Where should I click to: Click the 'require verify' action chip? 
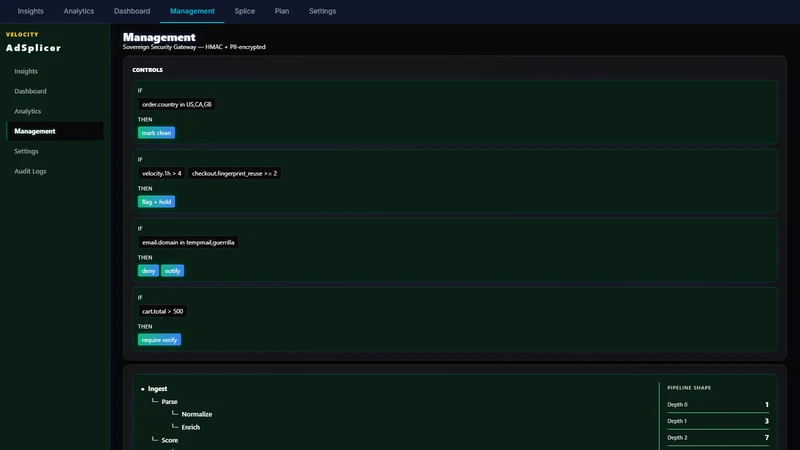tap(159, 340)
